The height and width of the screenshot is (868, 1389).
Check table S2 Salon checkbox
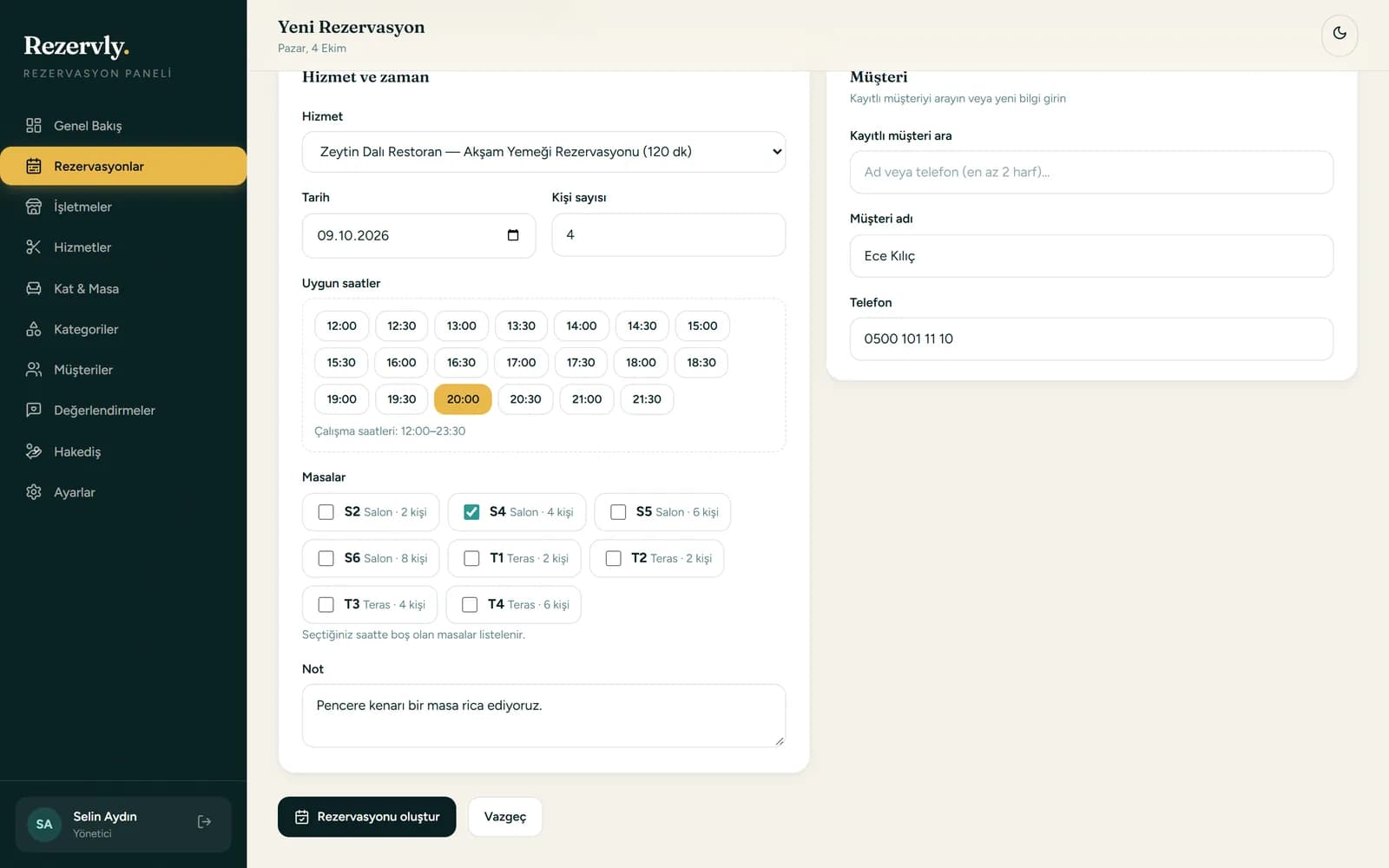(x=326, y=512)
